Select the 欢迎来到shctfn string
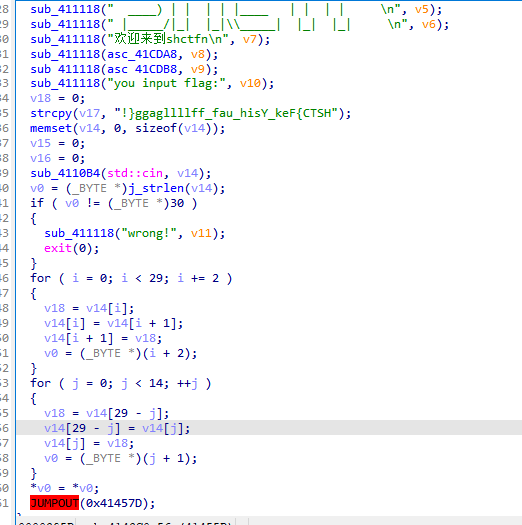This screenshot has height=525, width=522. click(x=168, y=39)
